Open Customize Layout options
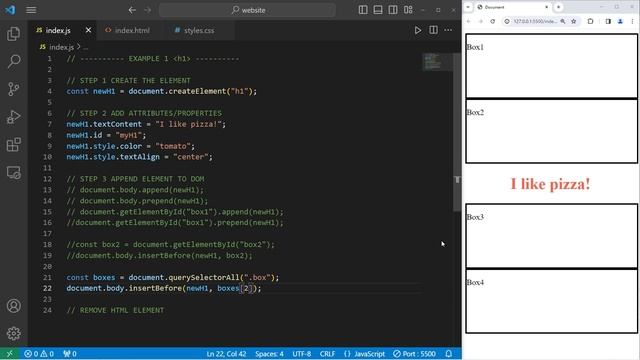Image resolution: width=640 pixels, height=360 pixels. [408, 10]
